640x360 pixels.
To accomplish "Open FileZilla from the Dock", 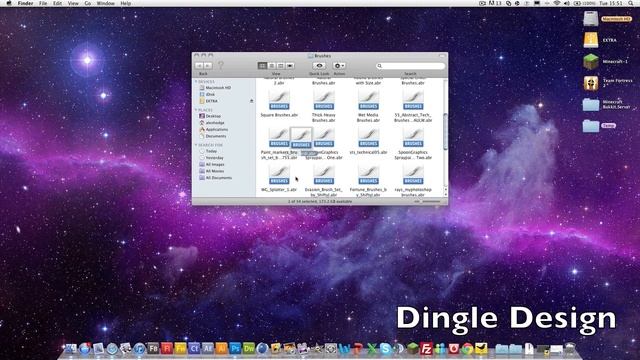I will tap(426, 349).
